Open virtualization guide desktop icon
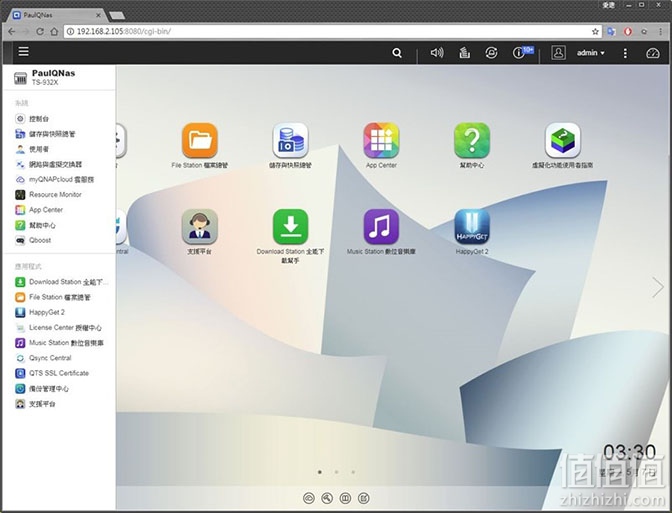The height and width of the screenshot is (513, 672). [x=563, y=141]
